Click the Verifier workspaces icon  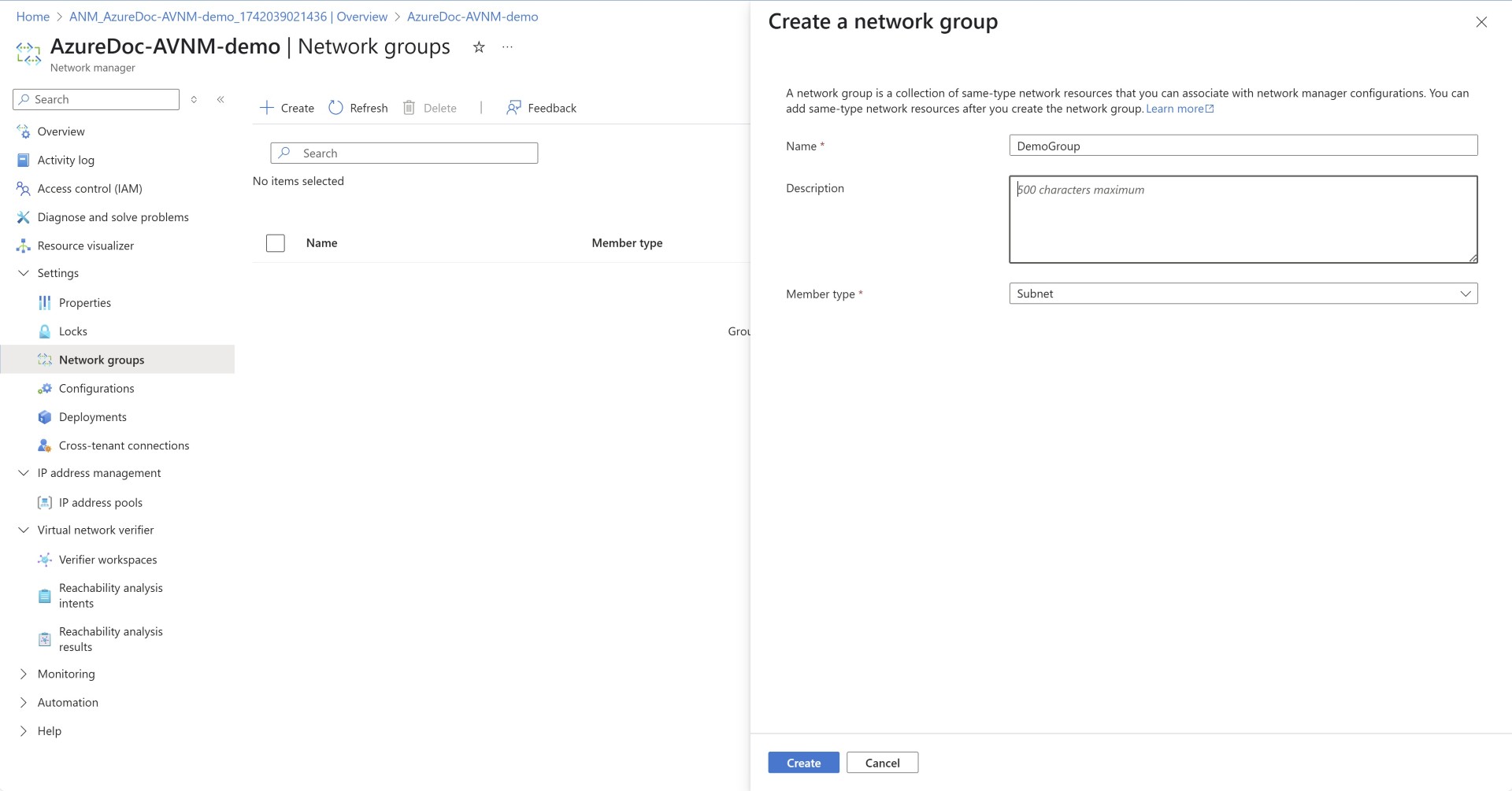pyautogui.click(x=45, y=560)
